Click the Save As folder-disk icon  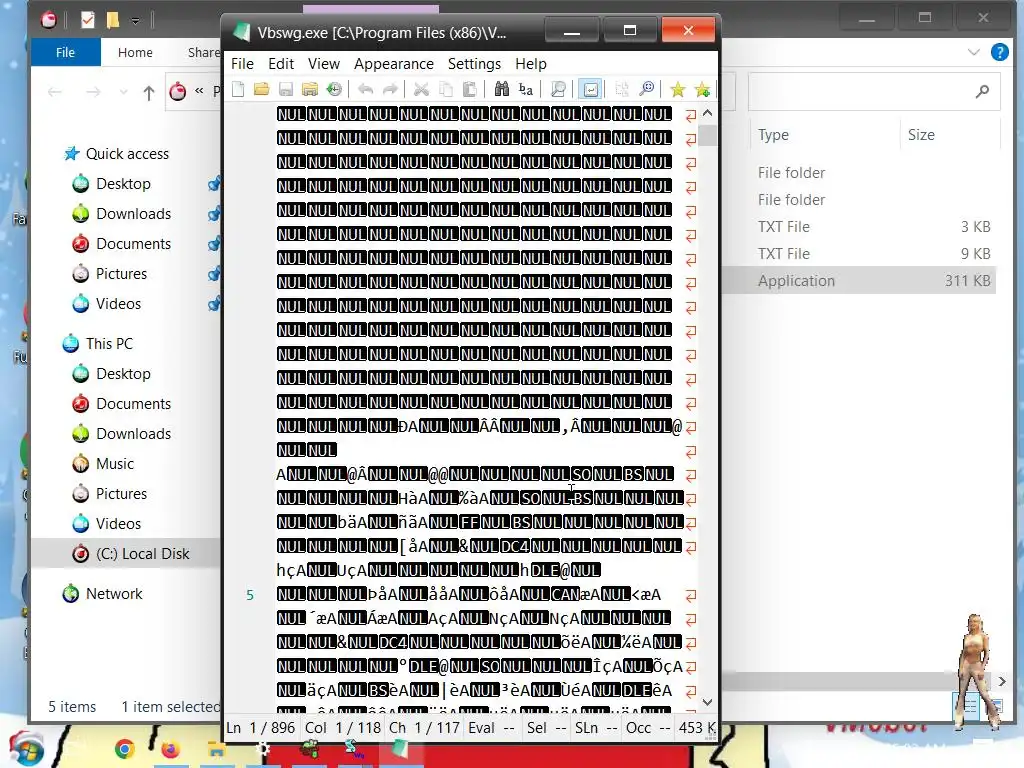click(310, 89)
